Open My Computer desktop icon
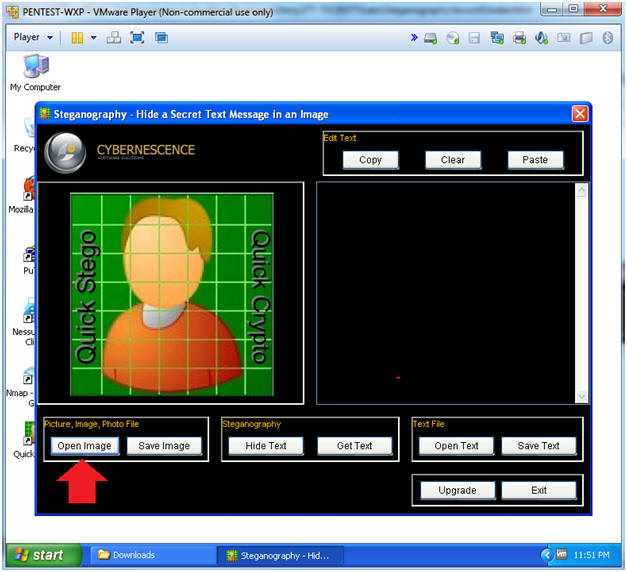Image resolution: width=627 pixels, height=572 pixels. pyautogui.click(x=36, y=73)
